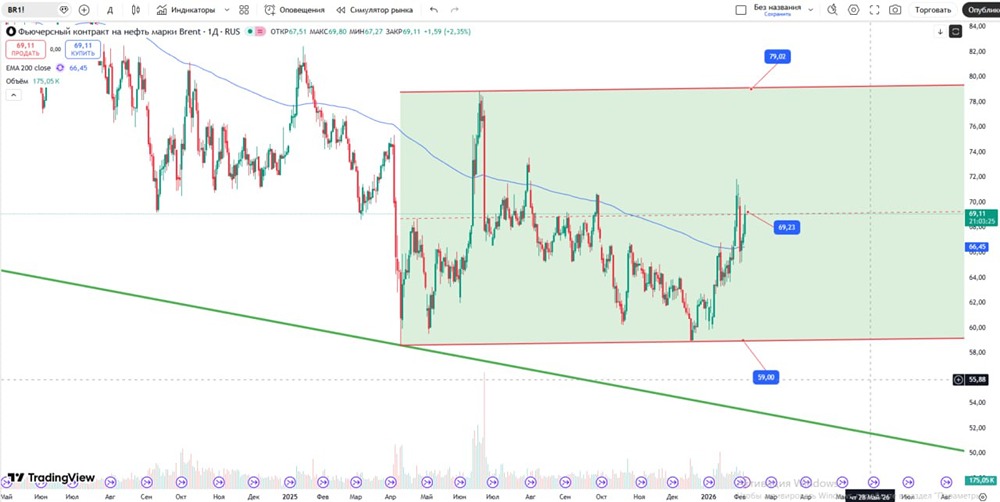
Task: Click the Сохранить link under Без названия
Action: pos(778,13)
